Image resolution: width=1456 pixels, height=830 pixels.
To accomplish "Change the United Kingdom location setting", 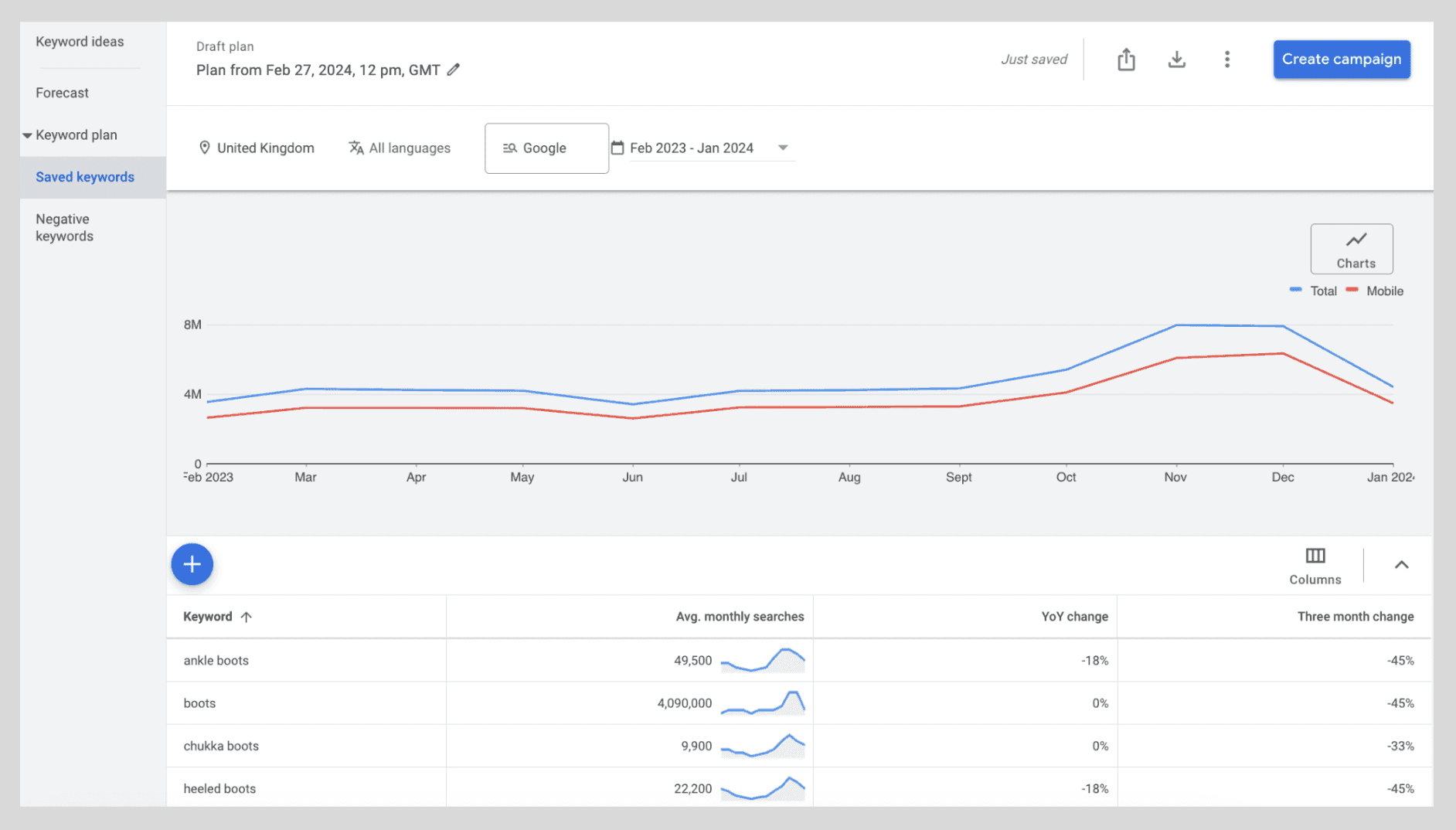I will 257,148.
